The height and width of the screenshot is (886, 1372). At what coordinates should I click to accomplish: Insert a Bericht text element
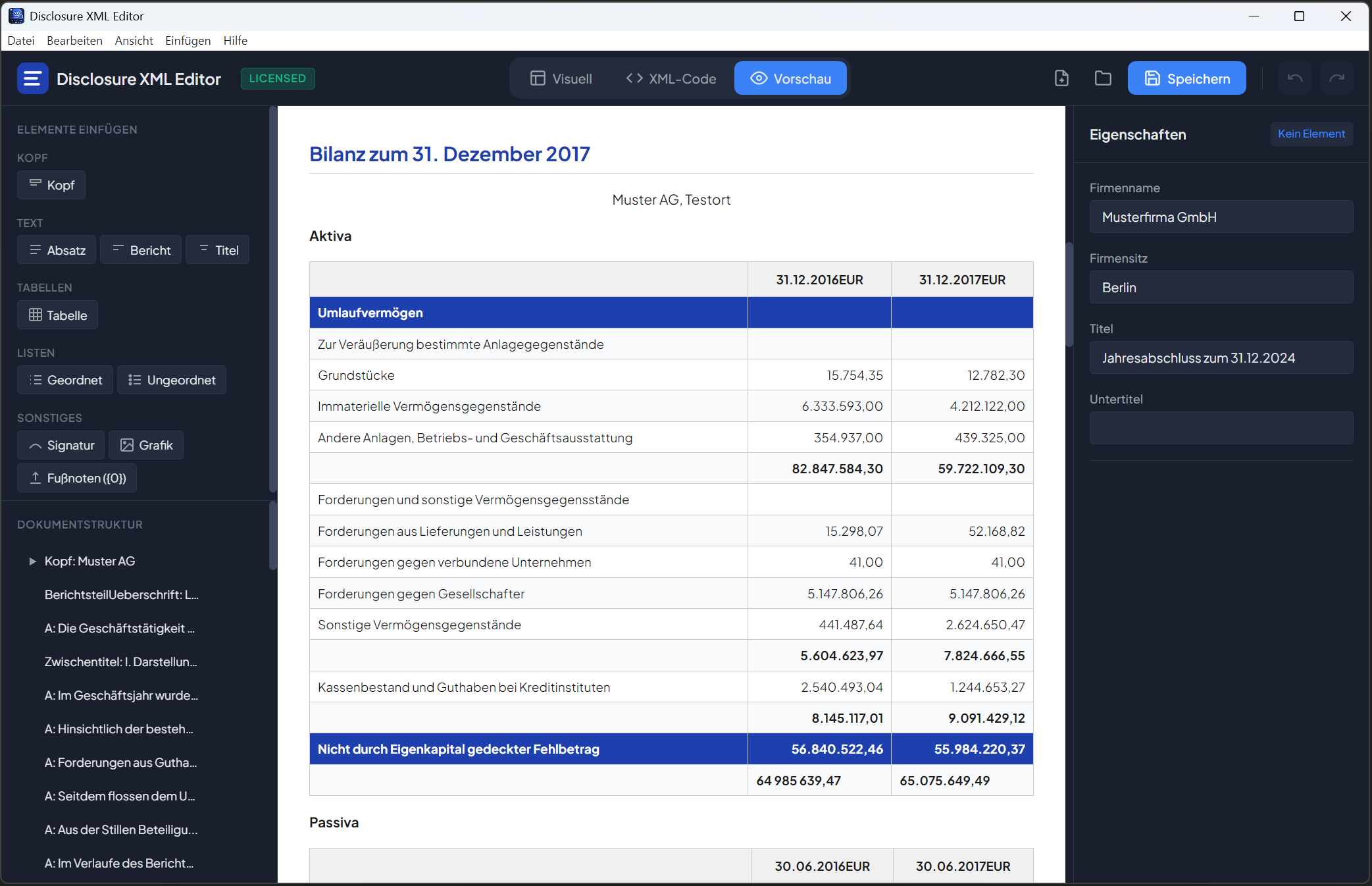141,250
